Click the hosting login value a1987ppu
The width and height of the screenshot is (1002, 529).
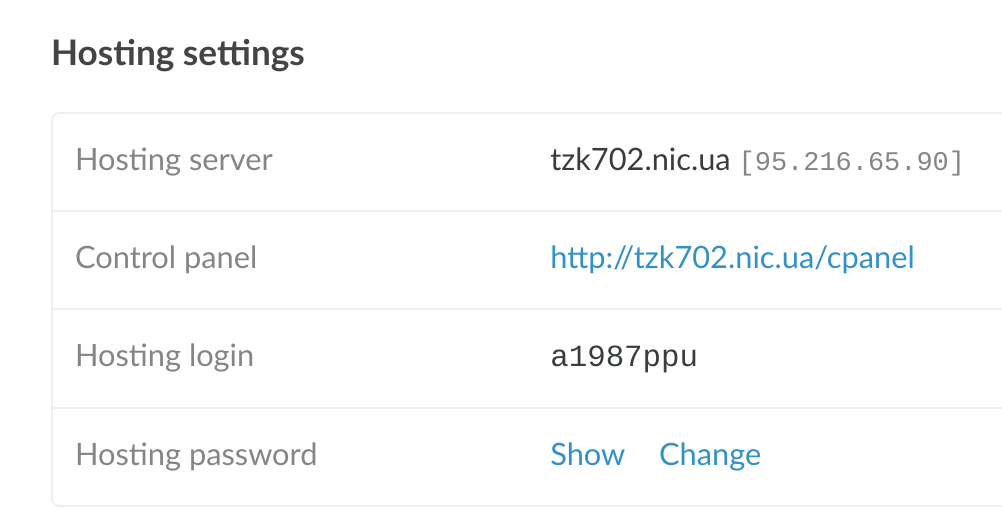623,357
